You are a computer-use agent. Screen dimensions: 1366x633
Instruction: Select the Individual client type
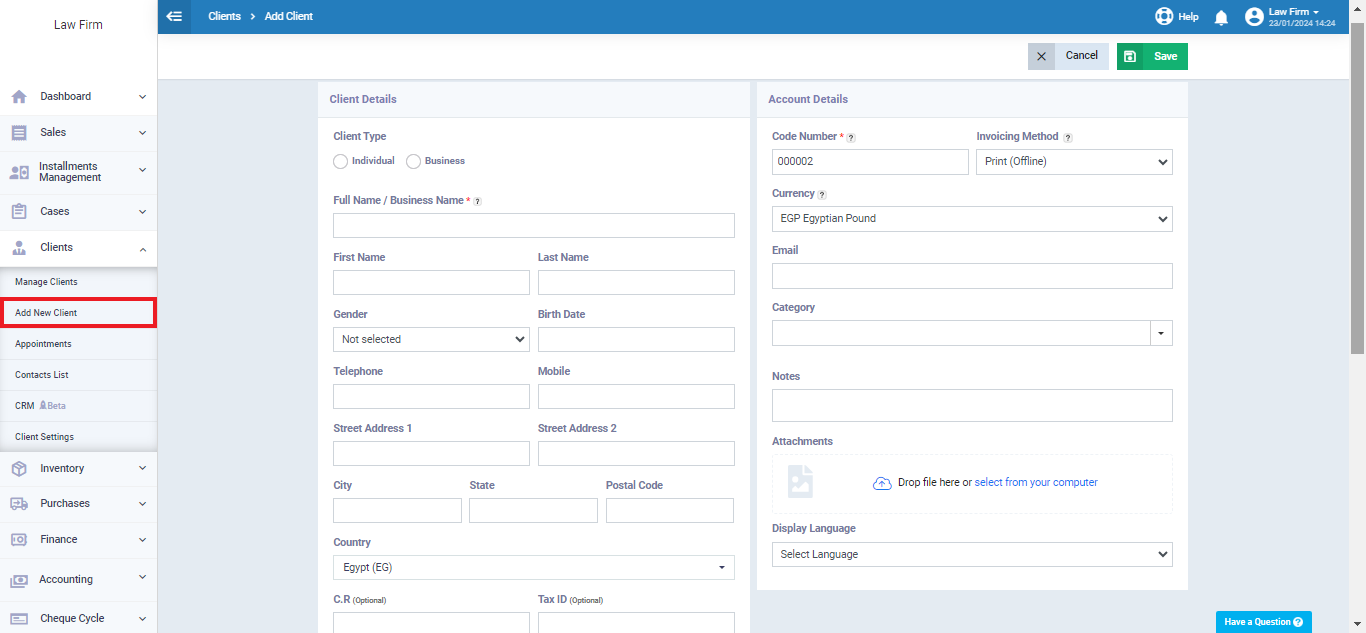click(340, 161)
